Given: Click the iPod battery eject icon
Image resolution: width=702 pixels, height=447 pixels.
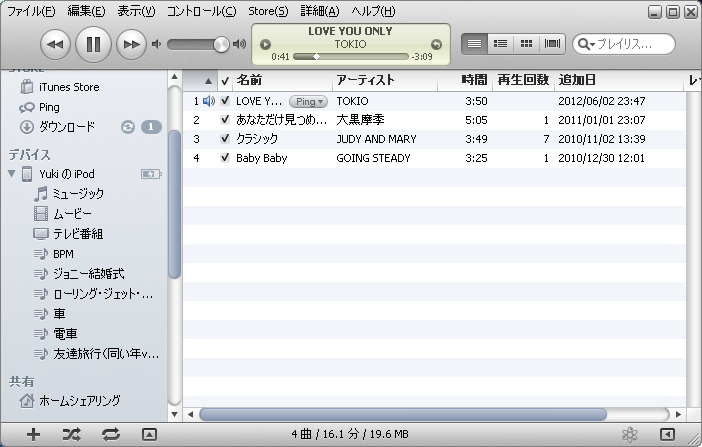Looking at the screenshot, I should click(151, 174).
